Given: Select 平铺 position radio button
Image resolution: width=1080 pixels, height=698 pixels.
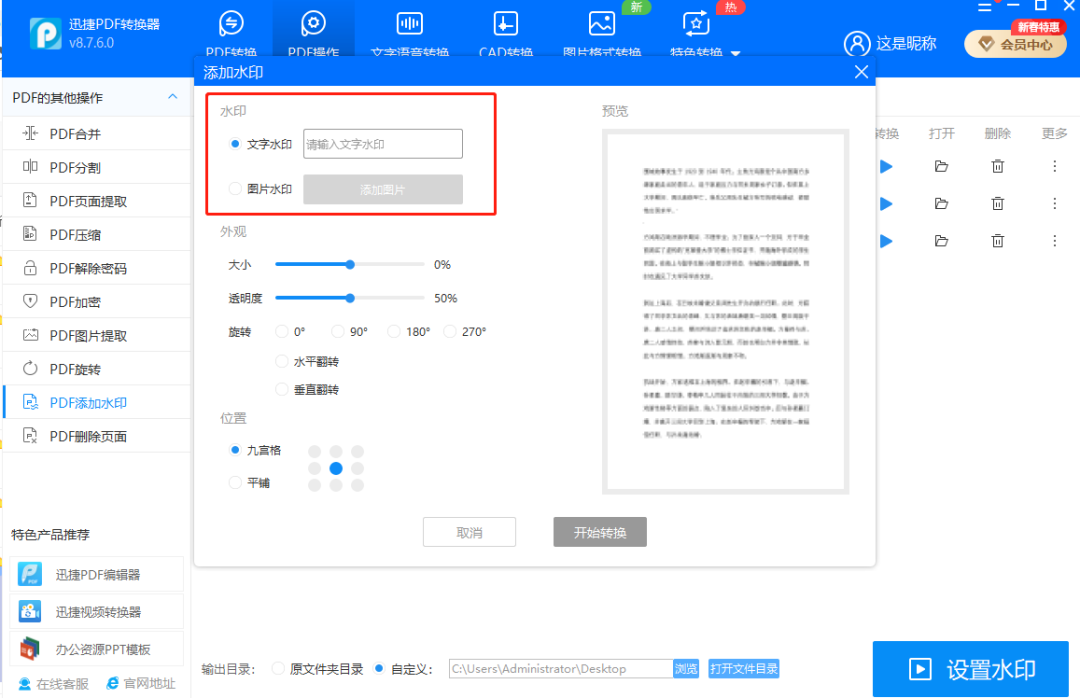Looking at the screenshot, I should coord(235,482).
